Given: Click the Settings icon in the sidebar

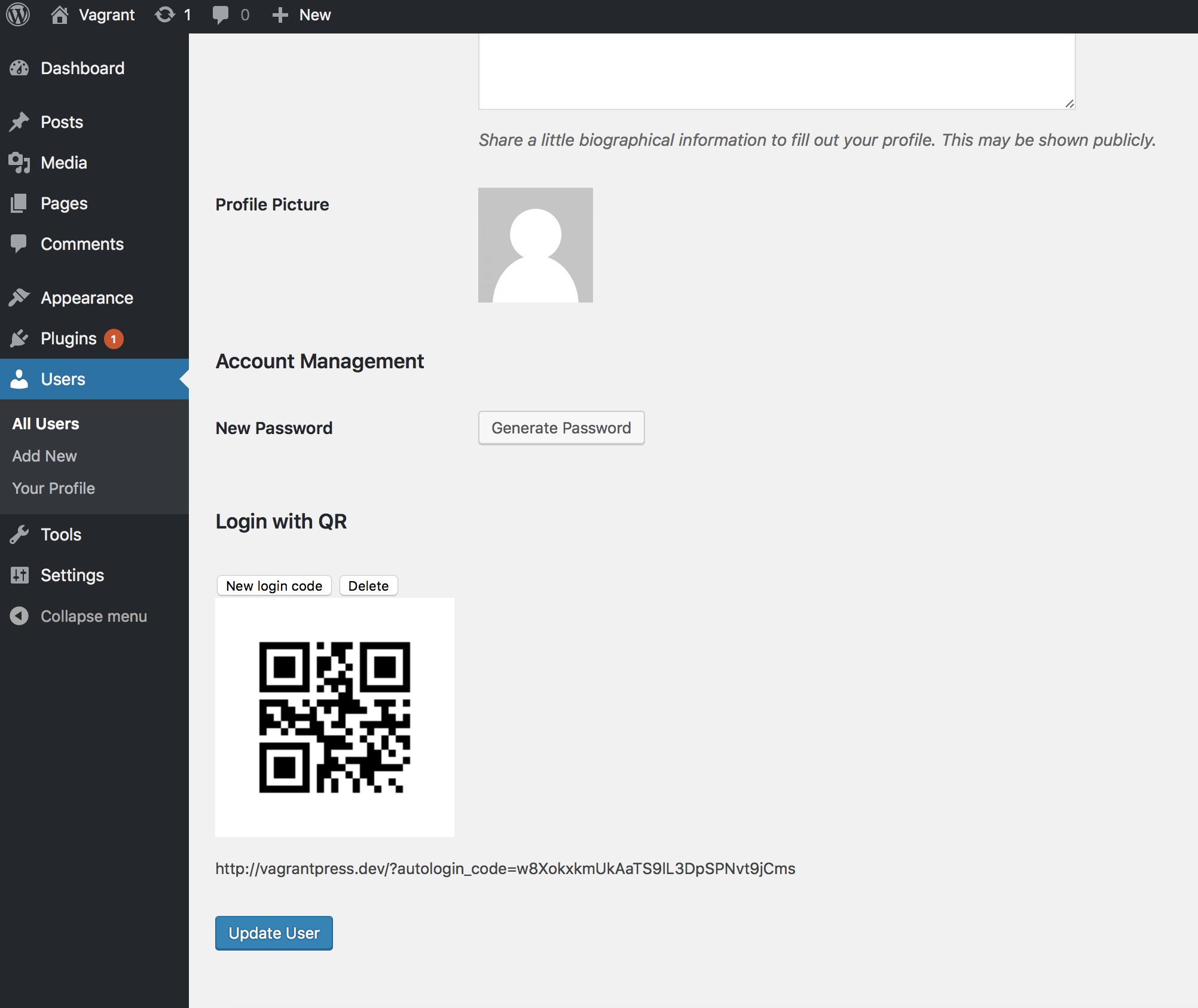Looking at the screenshot, I should point(20,575).
